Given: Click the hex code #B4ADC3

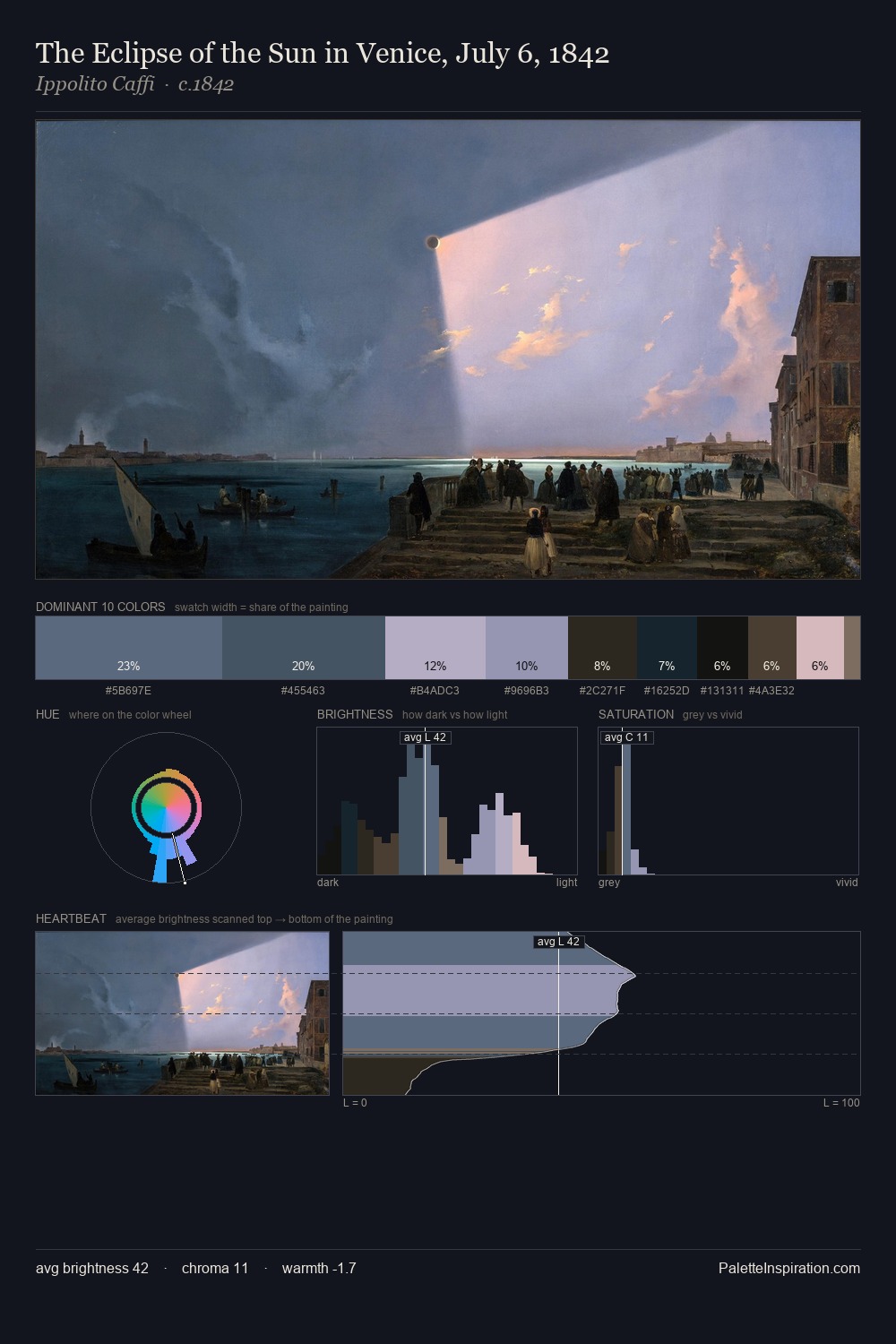Looking at the screenshot, I should (435, 691).
